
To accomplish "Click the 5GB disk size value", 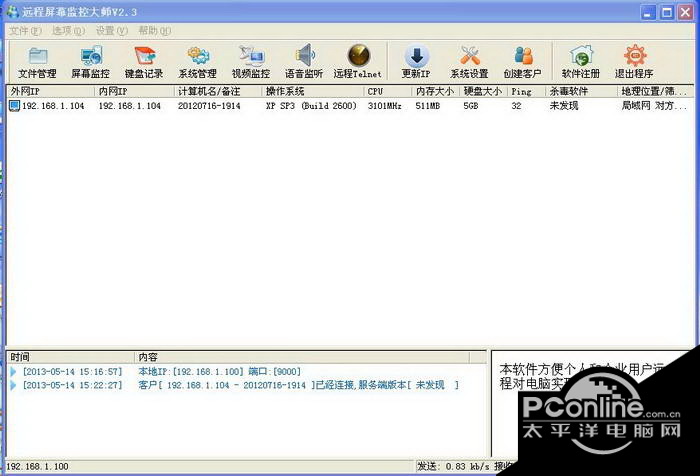I will [471, 106].
